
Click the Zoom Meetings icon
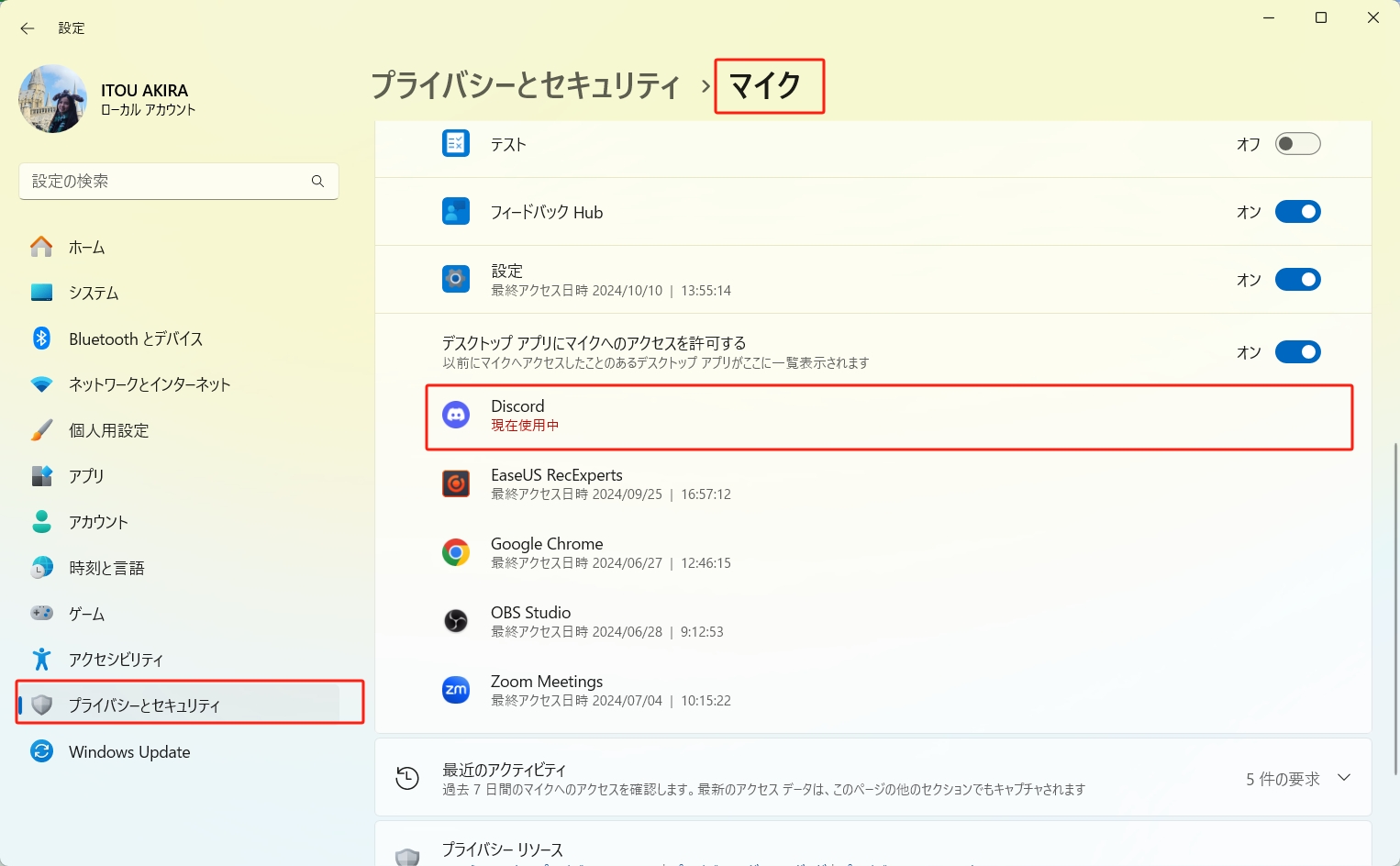pyautogui.click(x=456, y=690)
